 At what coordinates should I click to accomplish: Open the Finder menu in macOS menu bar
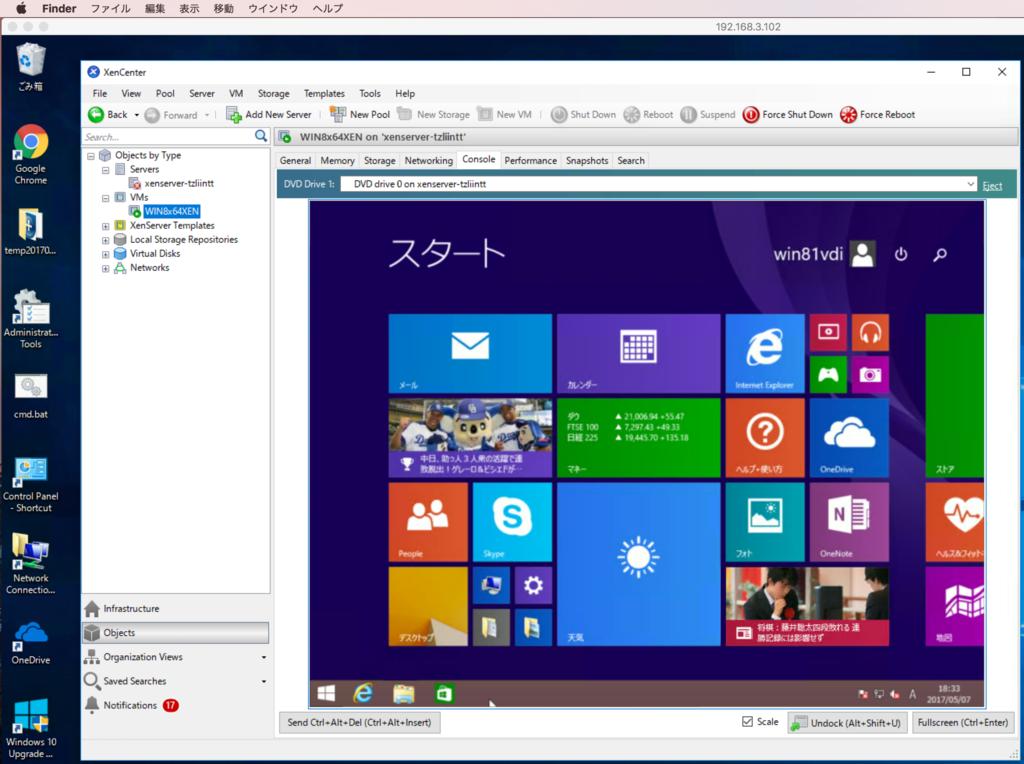click(59, 8)
